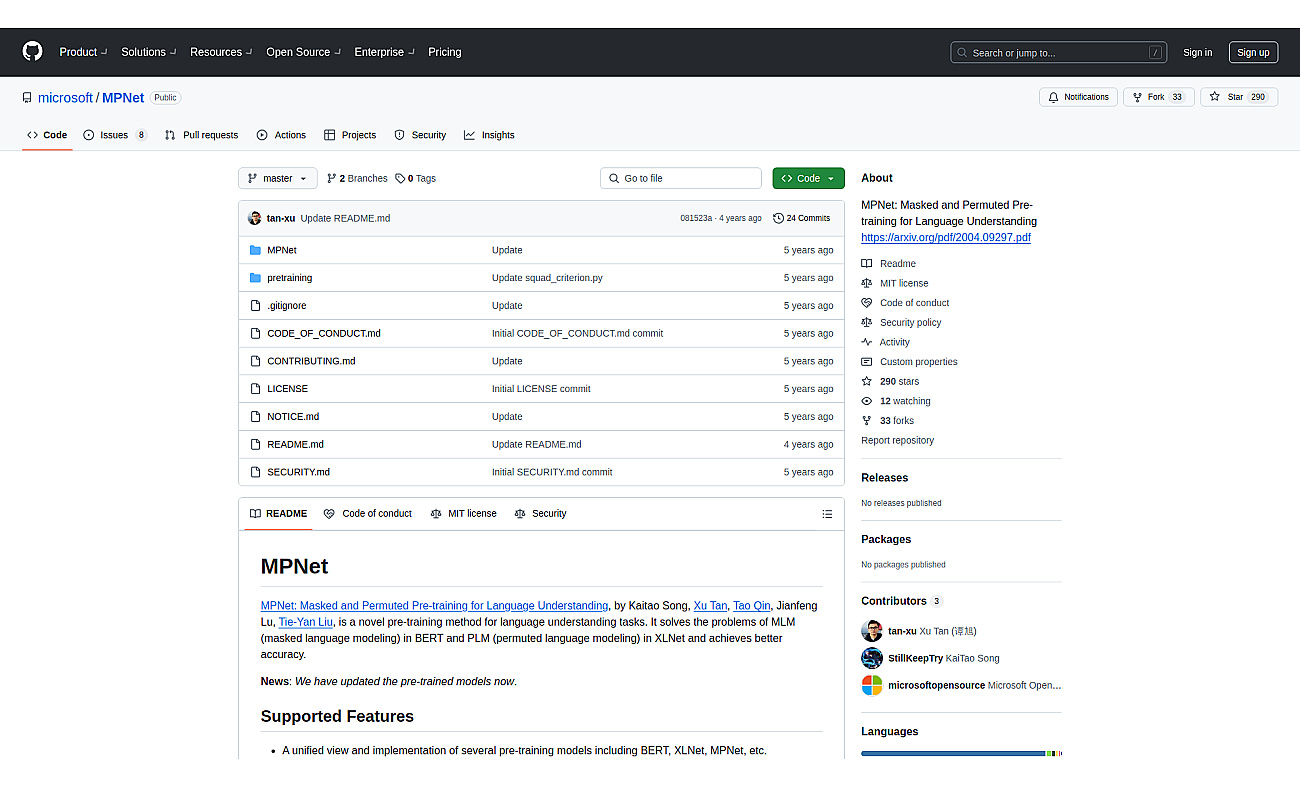Switch to Code of conduct tab
Viewport: 1300px width, 788px height.
click(368, 514)
